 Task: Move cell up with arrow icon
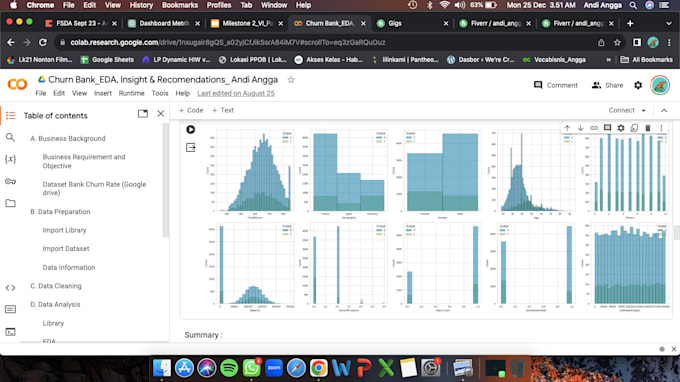pos(567,128)
